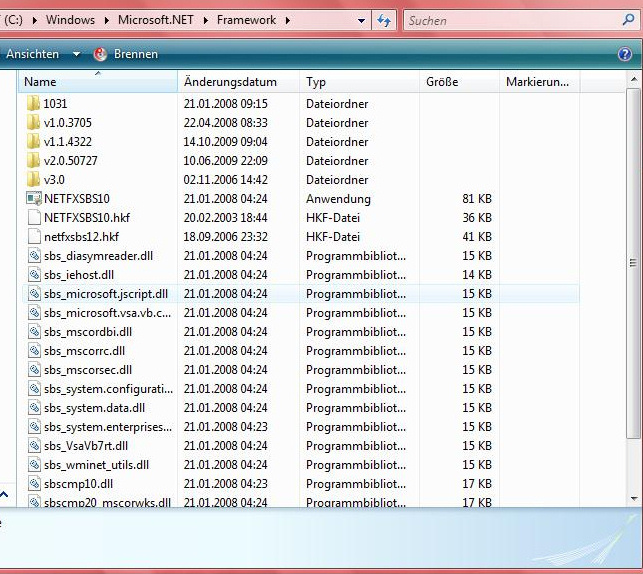Click the v3.0 folder icon

[x=34, y=180]
